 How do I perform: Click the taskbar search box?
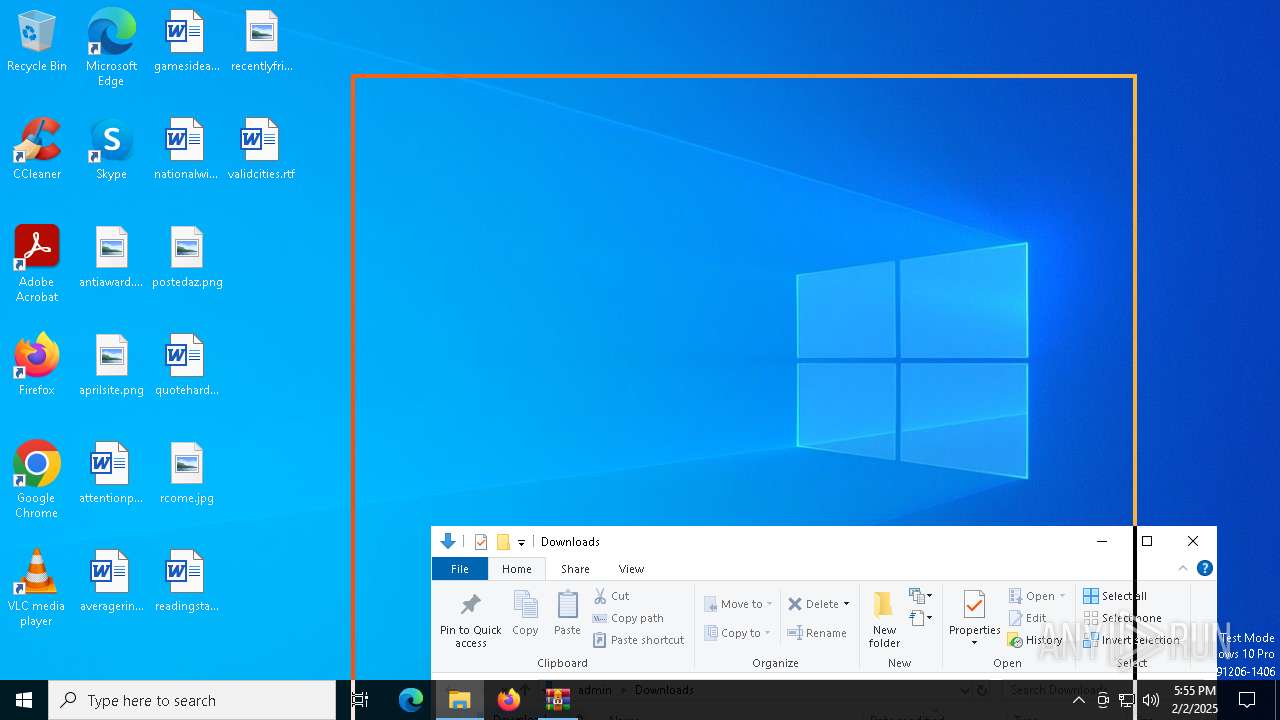192,700
